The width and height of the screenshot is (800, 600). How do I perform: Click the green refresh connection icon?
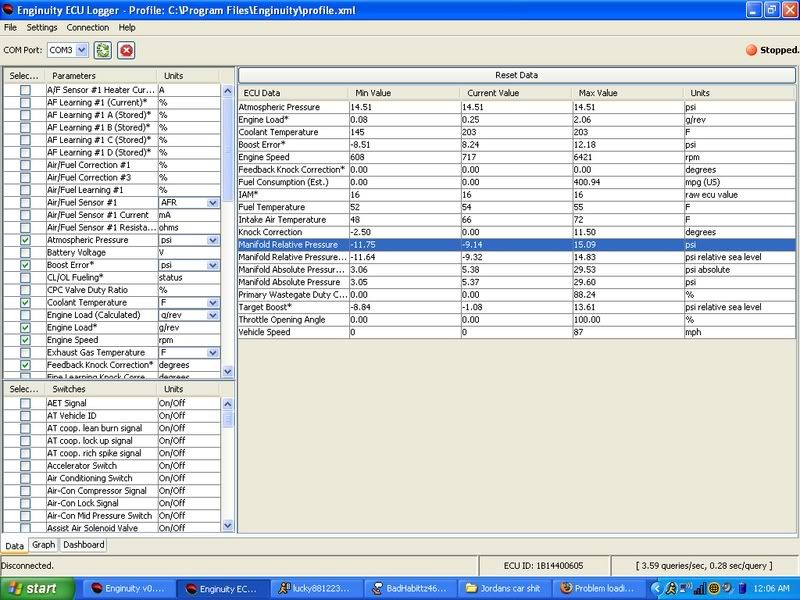[103, 50]
